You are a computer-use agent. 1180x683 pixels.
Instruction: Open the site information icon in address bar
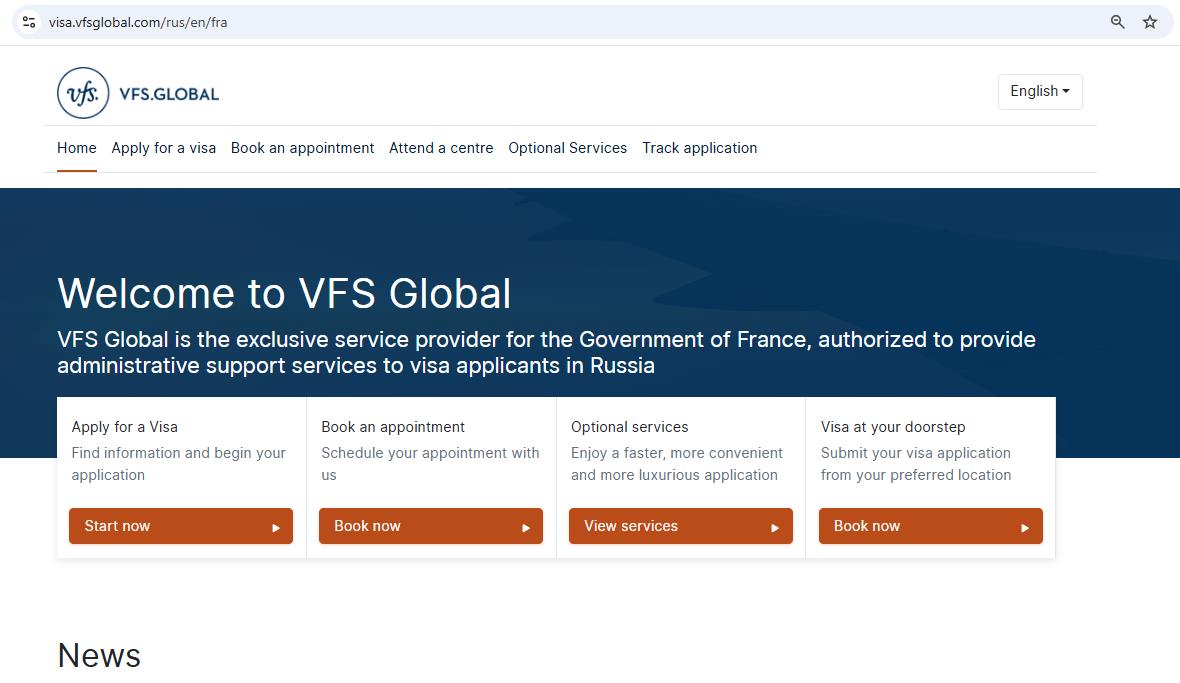click(29, 22)
